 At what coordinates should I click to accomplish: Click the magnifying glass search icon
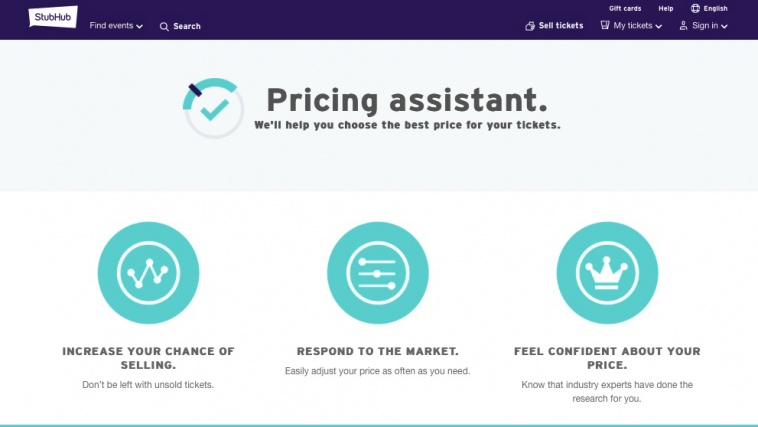[x=164, y=27]
